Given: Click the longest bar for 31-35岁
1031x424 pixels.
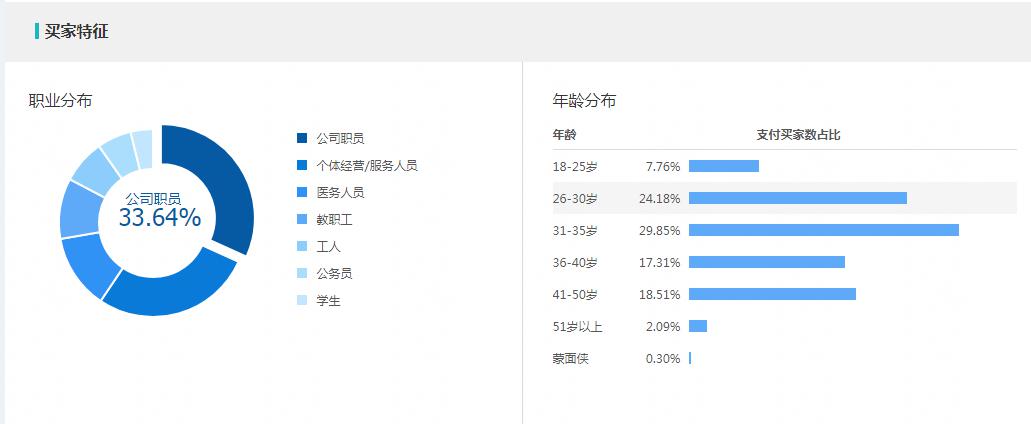Looking at the screenshot, I should 823,230.
